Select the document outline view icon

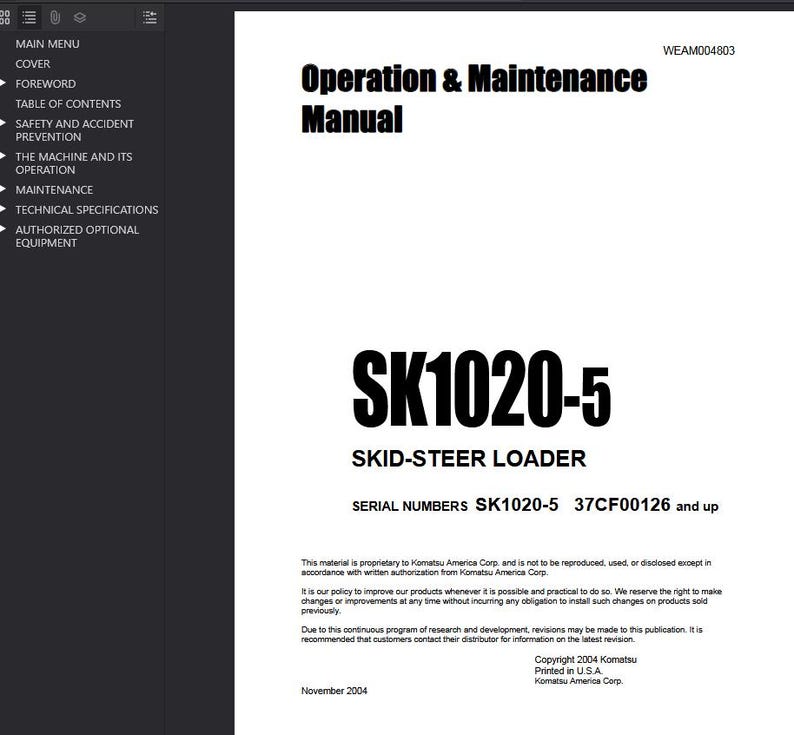click(x=29, y=17)
